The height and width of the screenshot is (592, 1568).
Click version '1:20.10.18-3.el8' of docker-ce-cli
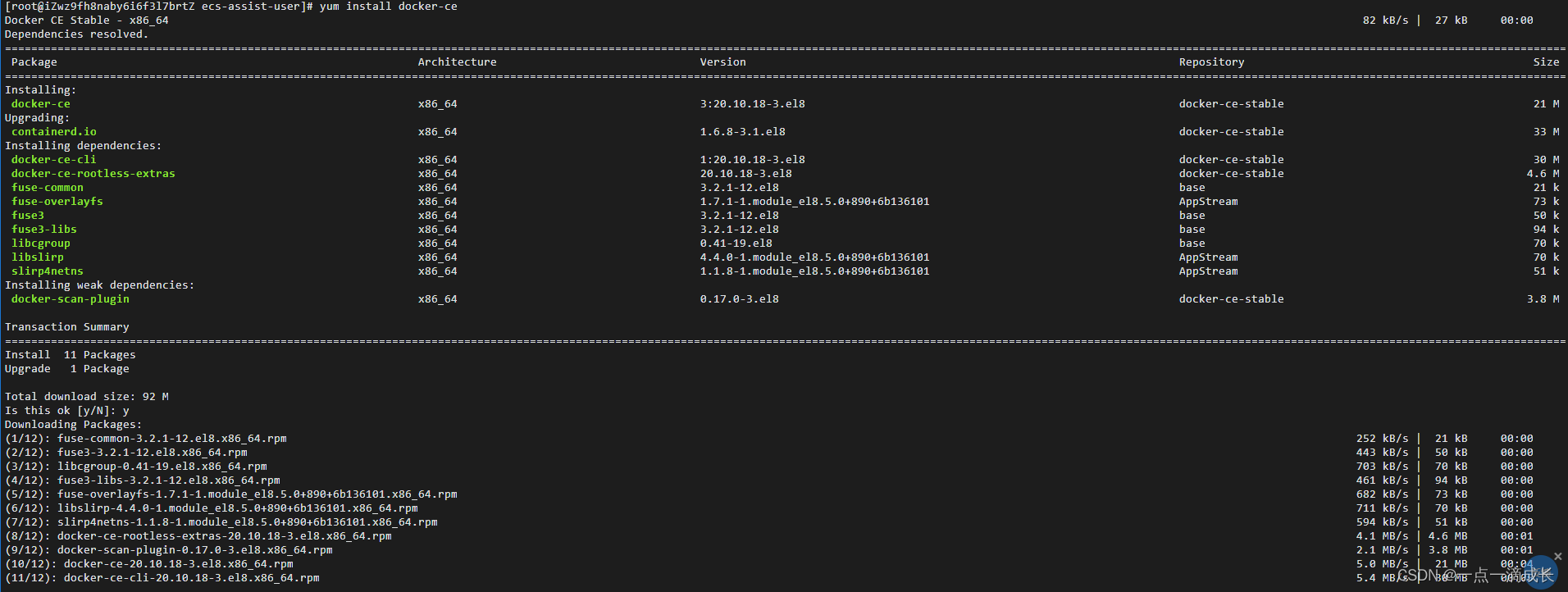click(753, 160)
